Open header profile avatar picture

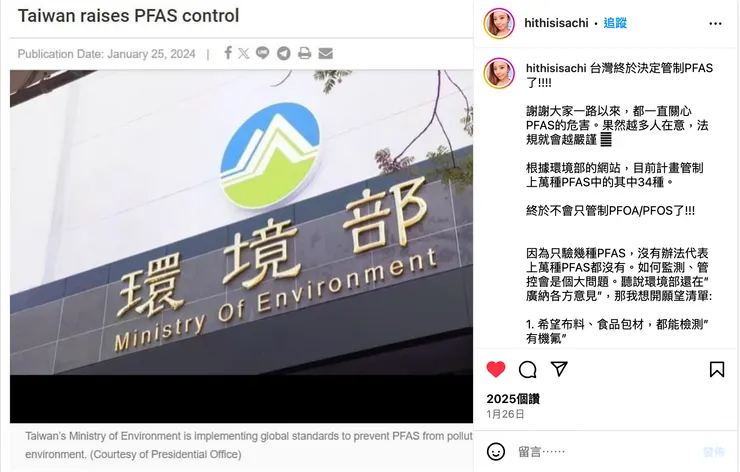[x=499, y=23]
